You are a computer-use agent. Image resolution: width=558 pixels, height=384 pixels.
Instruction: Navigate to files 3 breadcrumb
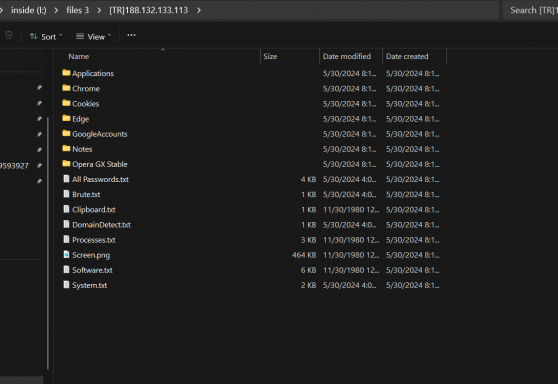78,10
